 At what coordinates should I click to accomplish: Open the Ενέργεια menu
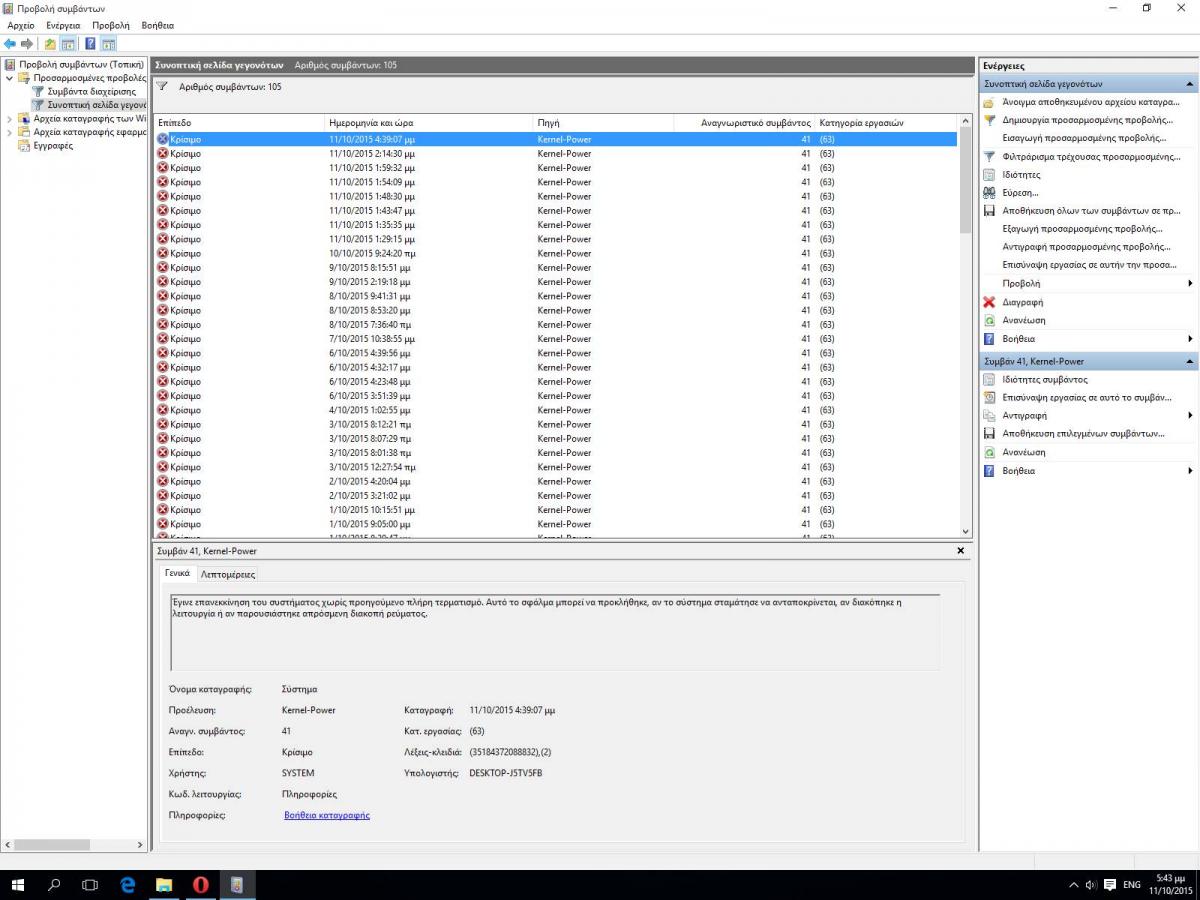62,25
